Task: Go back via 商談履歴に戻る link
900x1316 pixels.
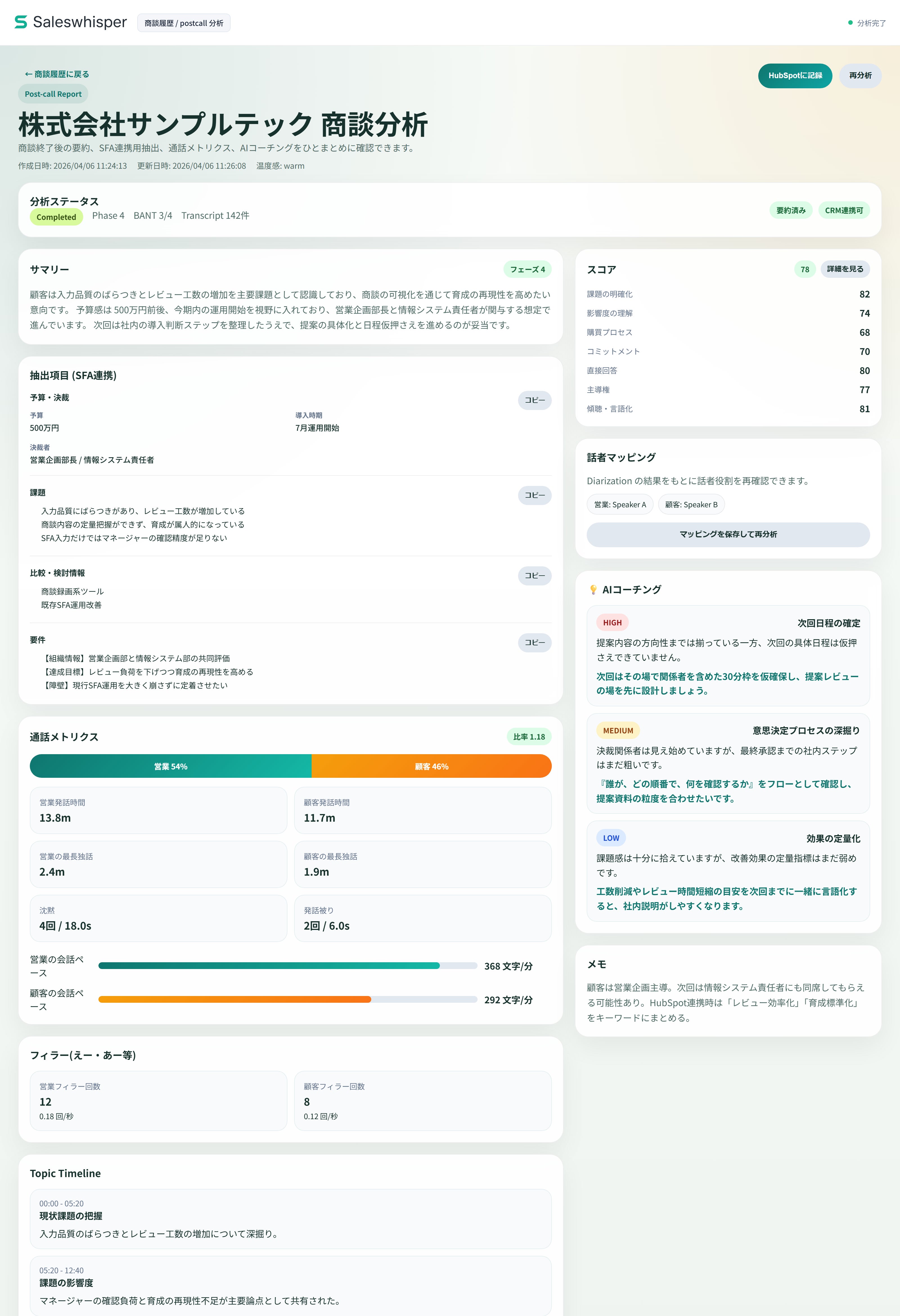Action: click(57, 74)
